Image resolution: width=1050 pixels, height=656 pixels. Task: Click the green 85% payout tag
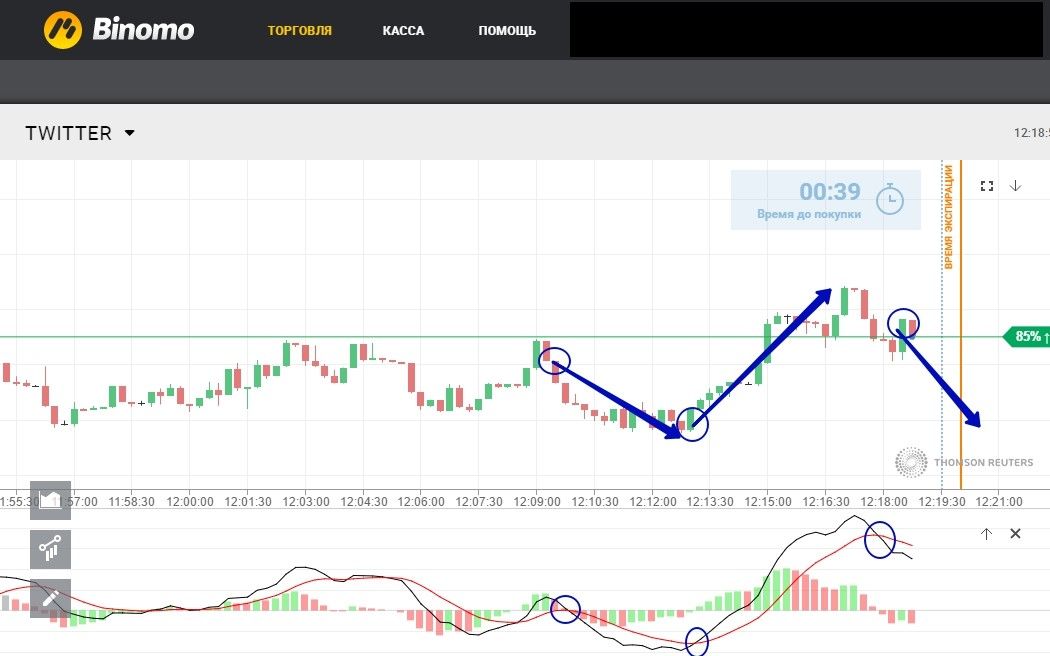click(1027, 336)
